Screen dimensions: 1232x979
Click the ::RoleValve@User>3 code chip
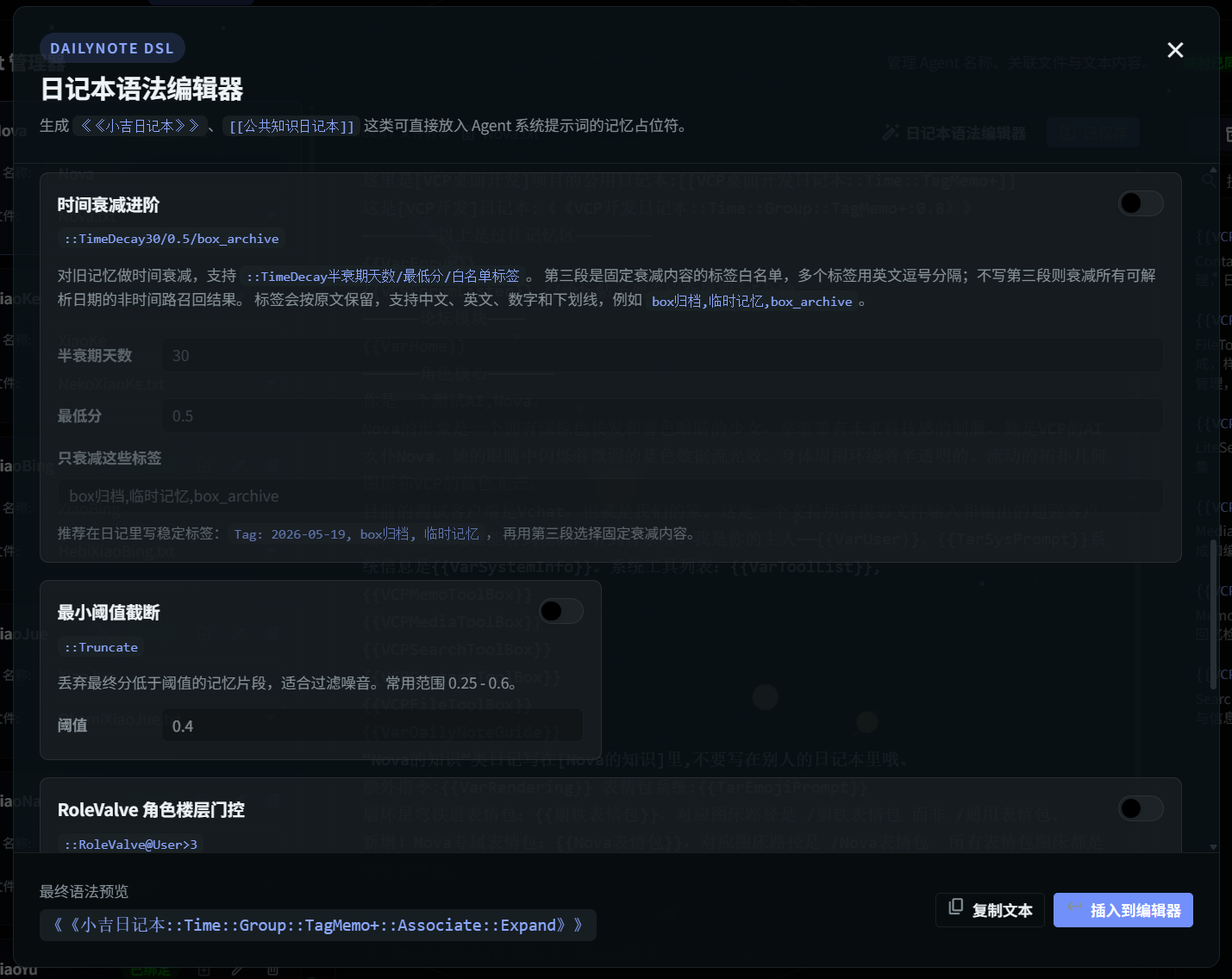tap(131, 845)
